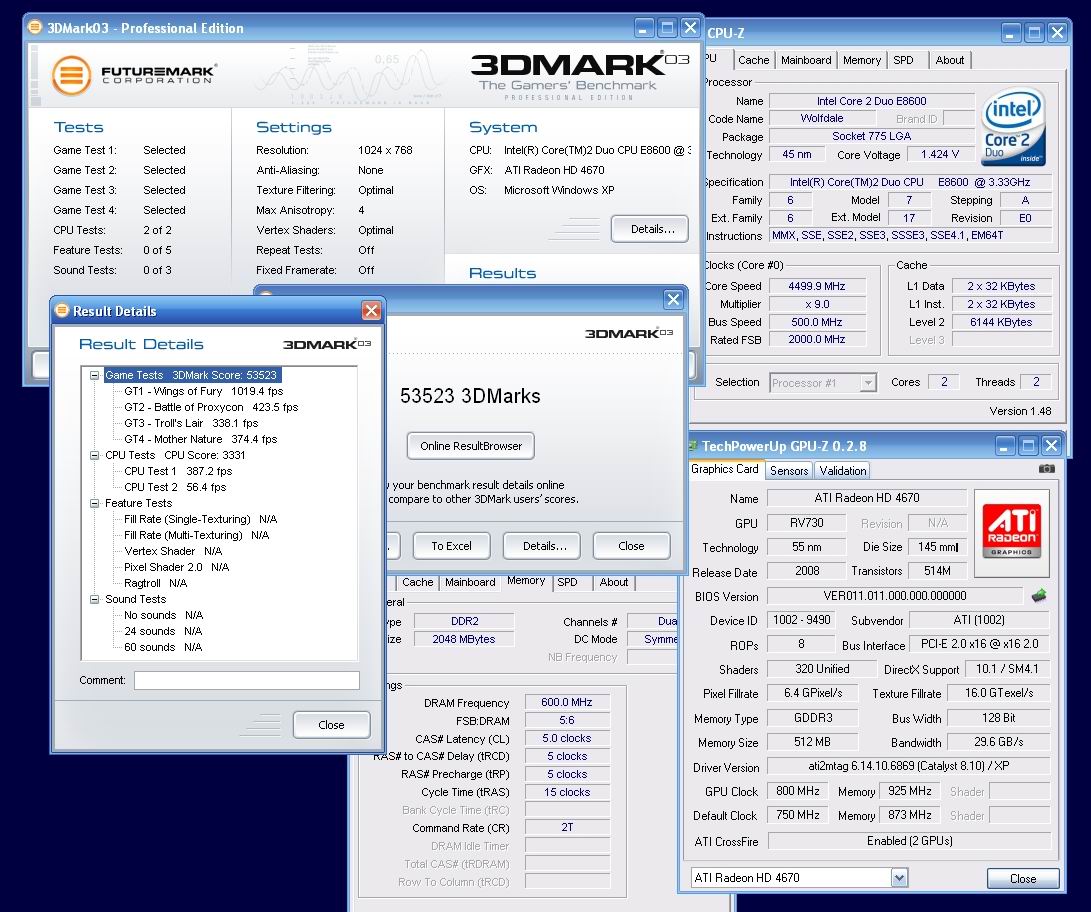Screen dimensions: 1091x912
Task: Click Close button in Result Details dialog
Action: tap(331, 725)
